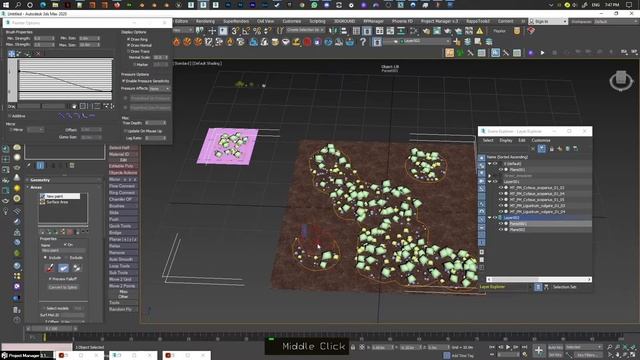Toggle the Enable Pressure Sensitivity checkbox
This screenshot has height=360, width=640.
click(x=124, y=81)
